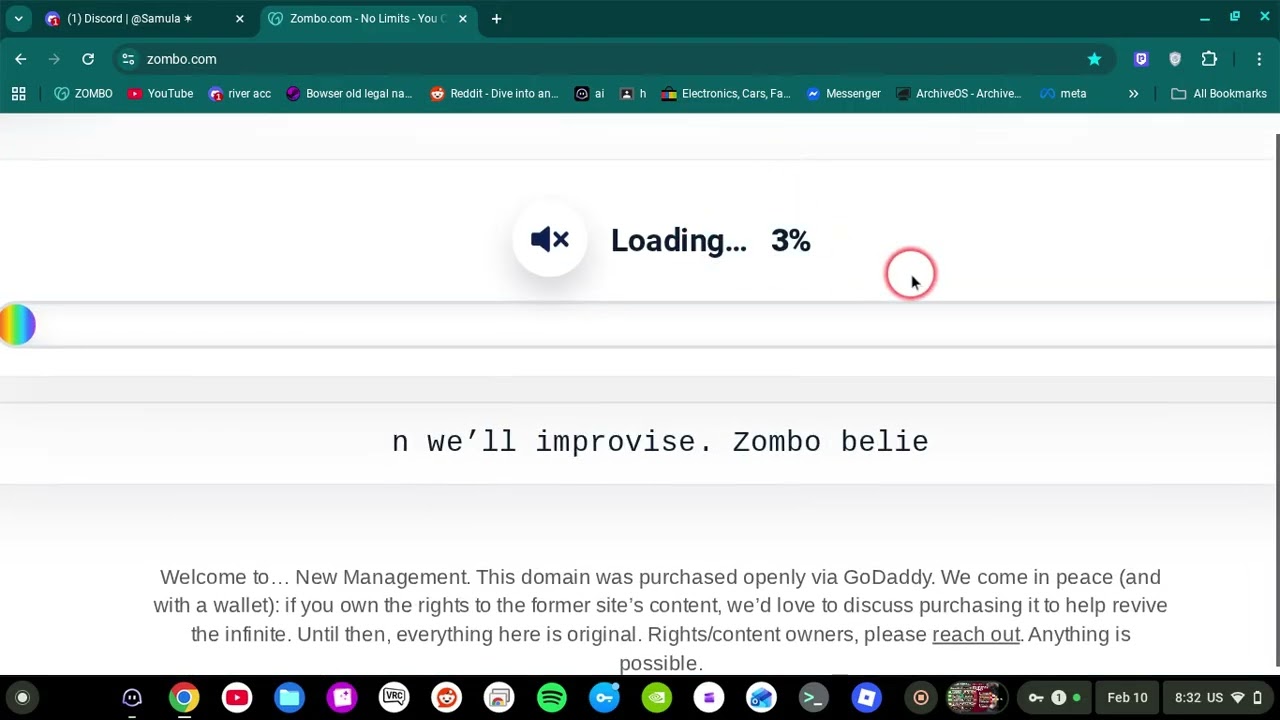The width and height of the screenshot is (1280, 720).
Task: Open the ZOMBO bookmark
Action: coord(84,93)
